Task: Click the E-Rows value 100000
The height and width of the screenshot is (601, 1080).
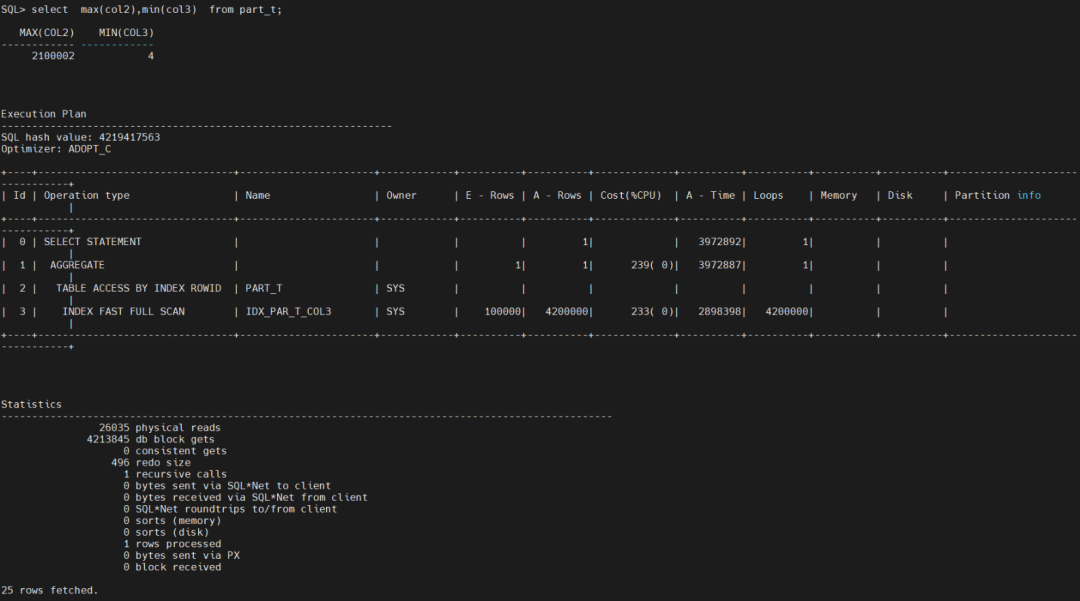Action: [503, 312]
